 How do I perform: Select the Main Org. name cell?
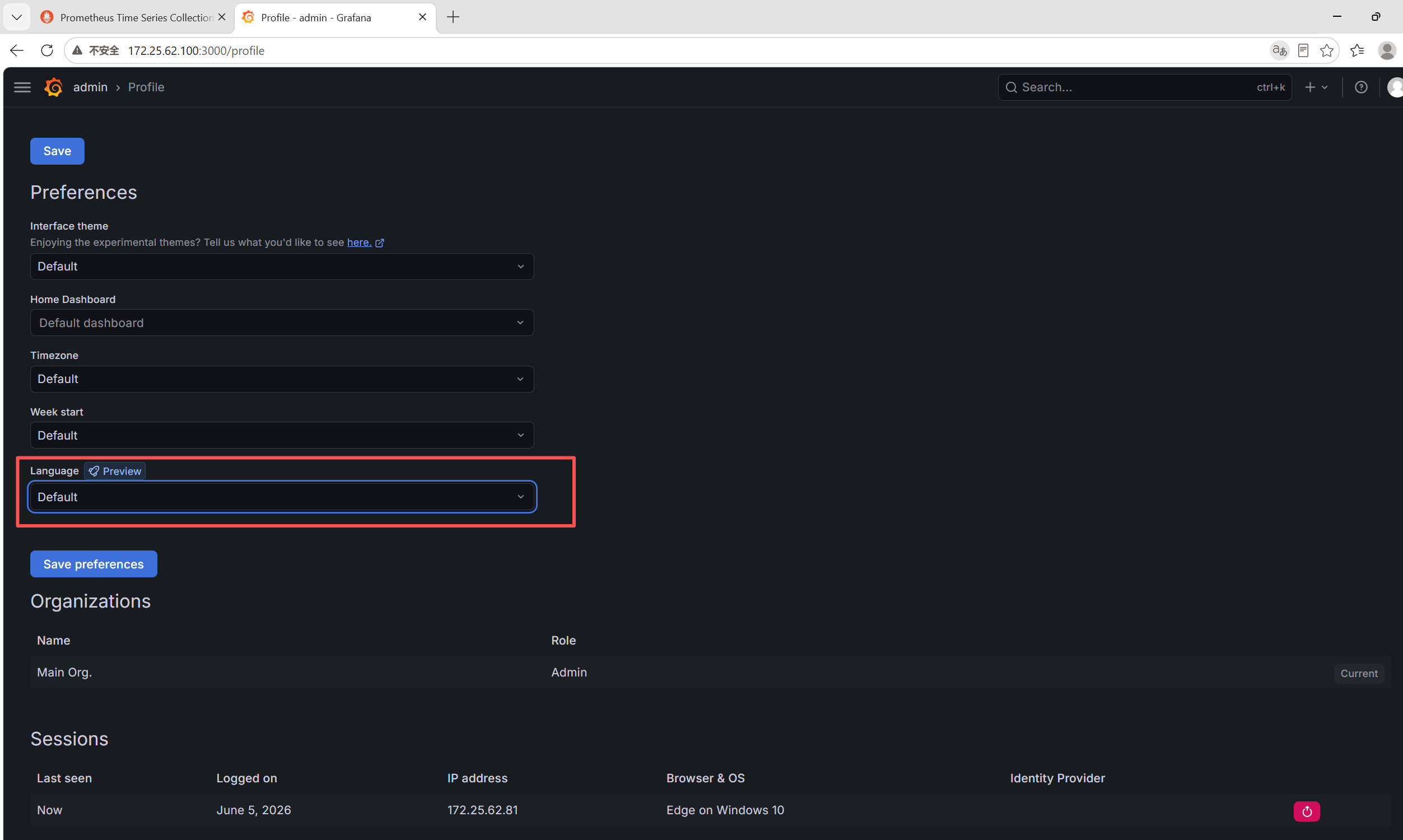[x=64, y=673]
